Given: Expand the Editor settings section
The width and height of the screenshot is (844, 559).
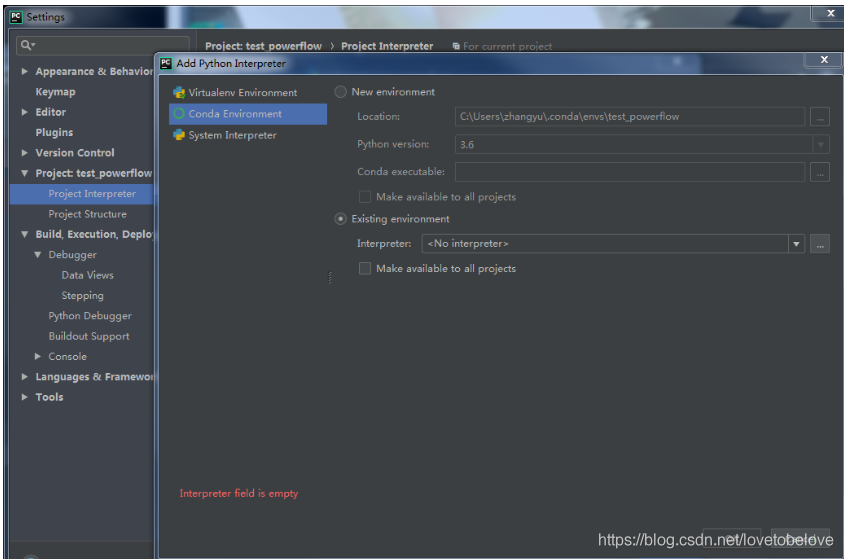Looking at the screenshot, I should [24, 112].
